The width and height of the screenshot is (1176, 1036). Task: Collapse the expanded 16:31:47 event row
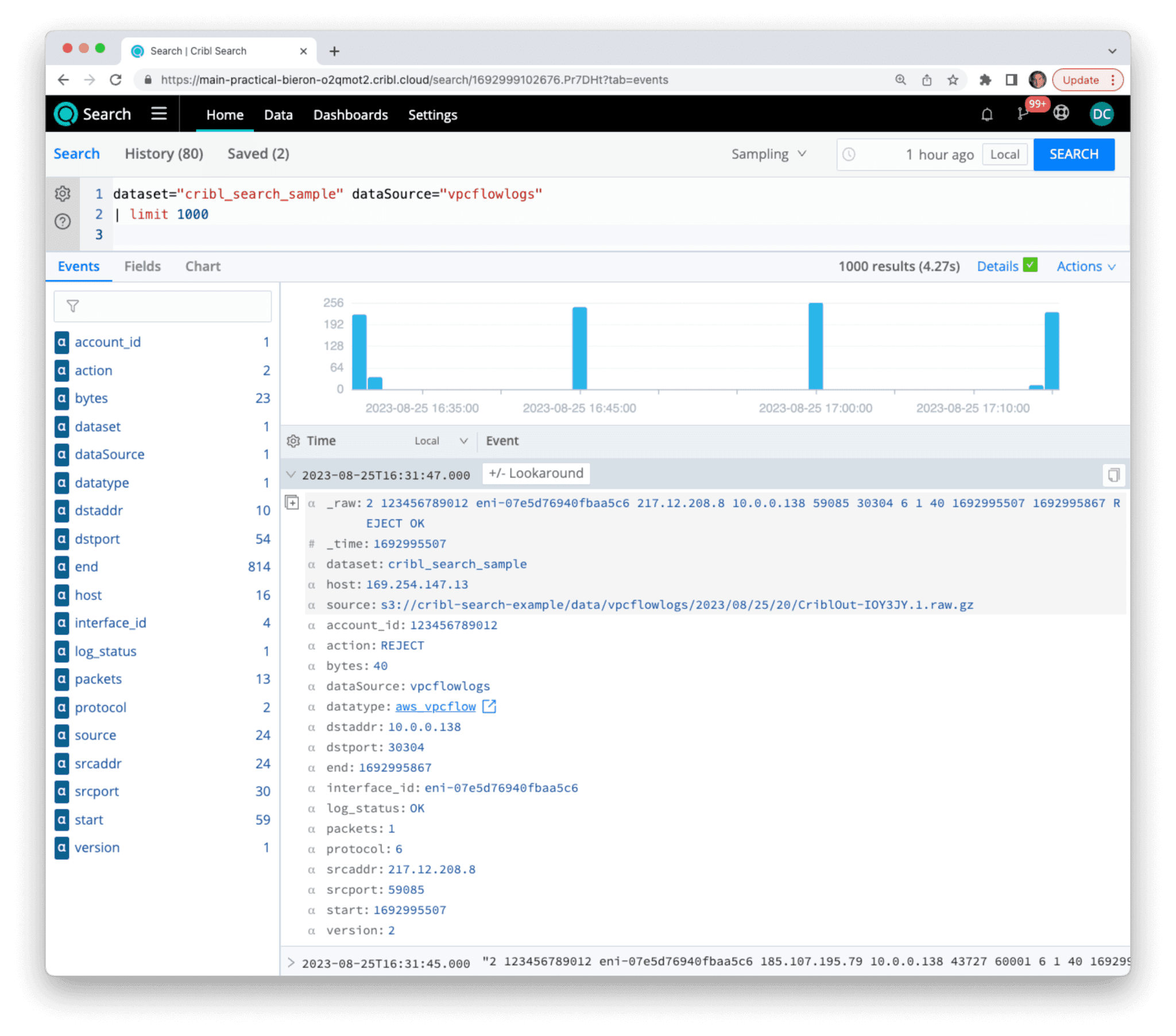point(291,475)
